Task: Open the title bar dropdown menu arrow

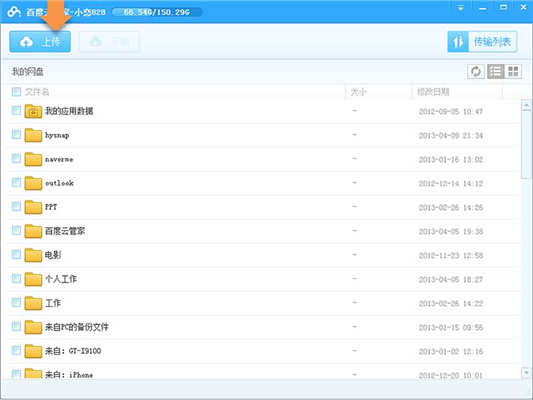Action: click(461, 8)
